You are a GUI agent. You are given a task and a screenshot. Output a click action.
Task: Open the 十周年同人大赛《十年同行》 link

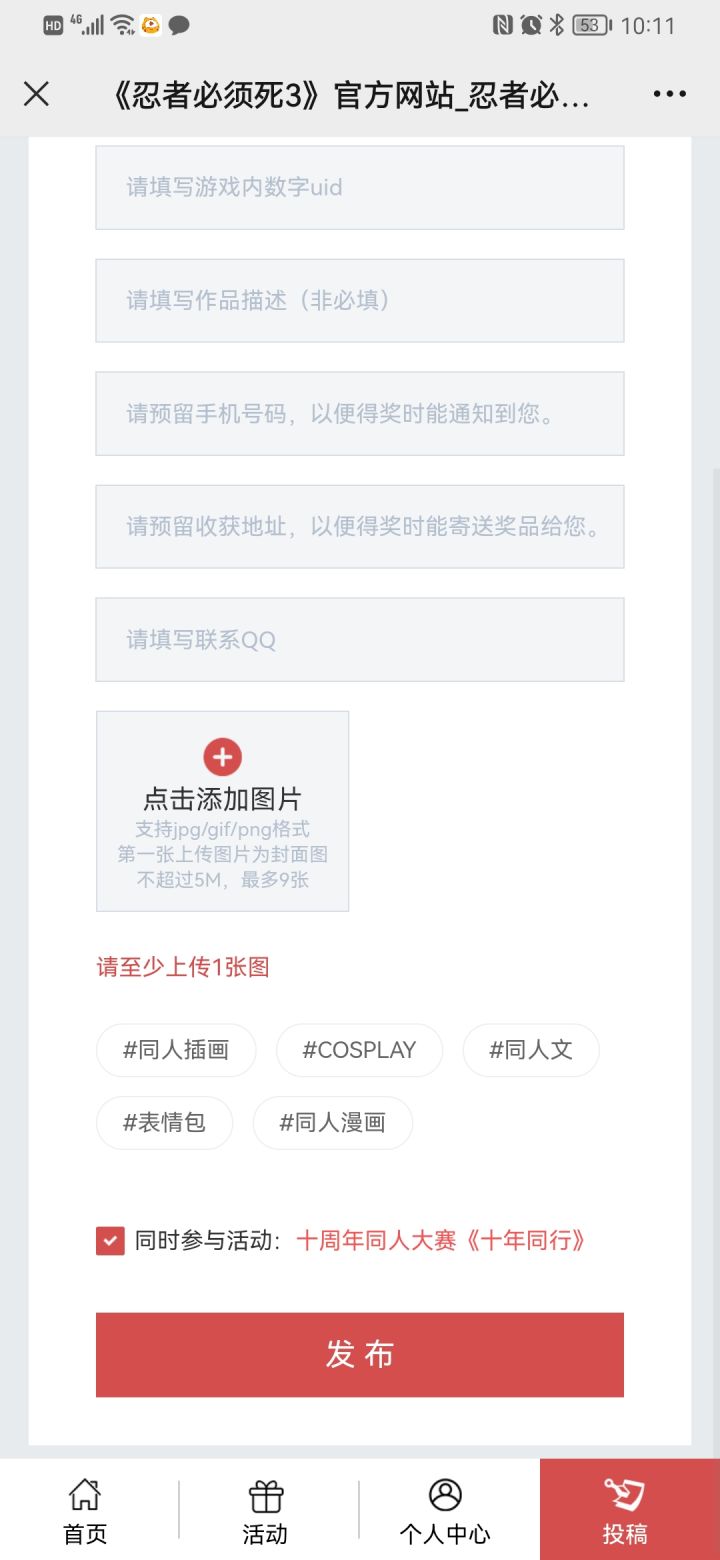click(x=441, y=1241)
